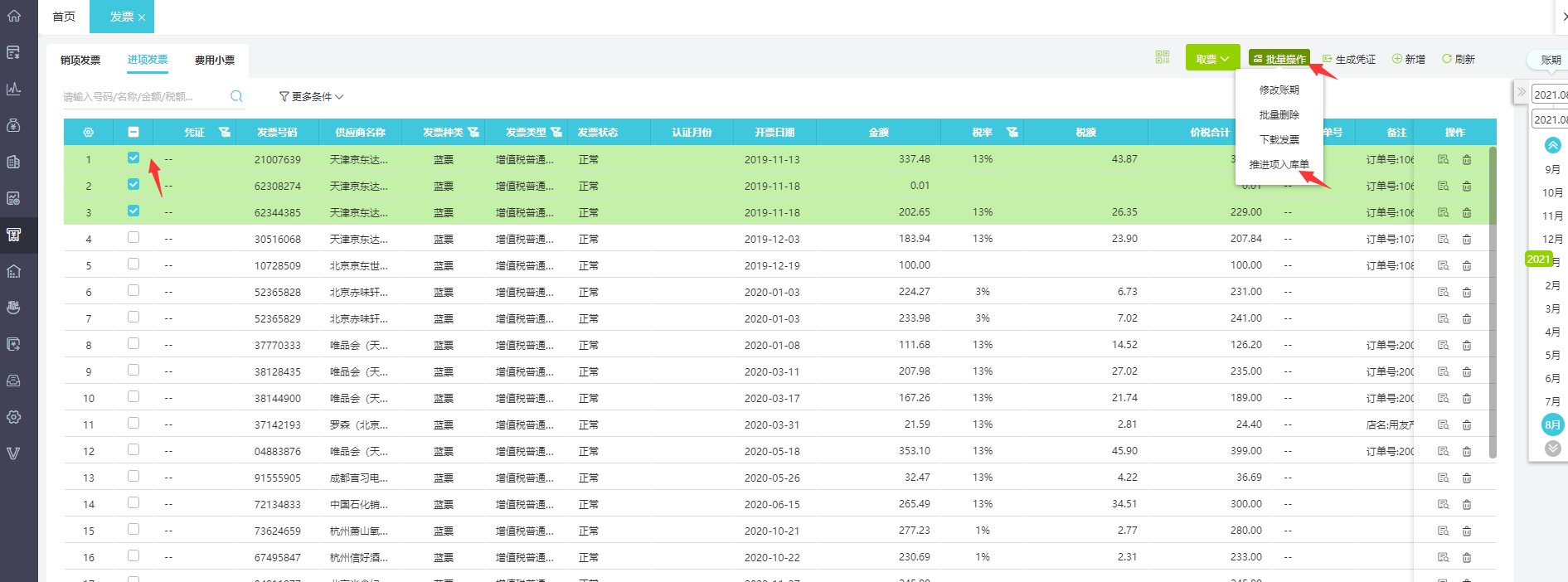Open the 取票 dropdown button
Image resolution: width=1568 pixels, height=582 pixels.
coord(1212,58)
